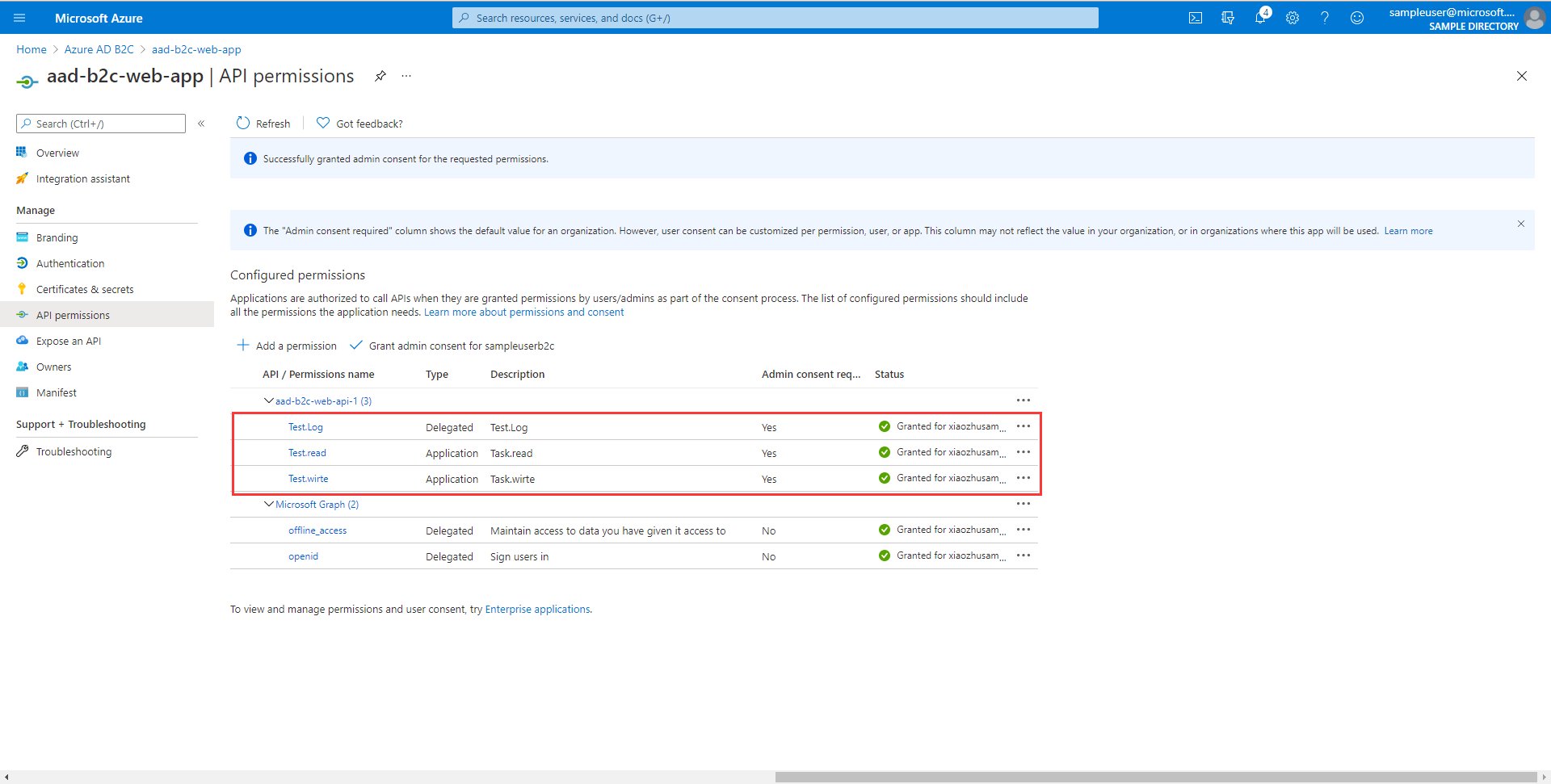
Task: Pin the API permissions blade
Action: pyautogui.click(x=380, y=76)
